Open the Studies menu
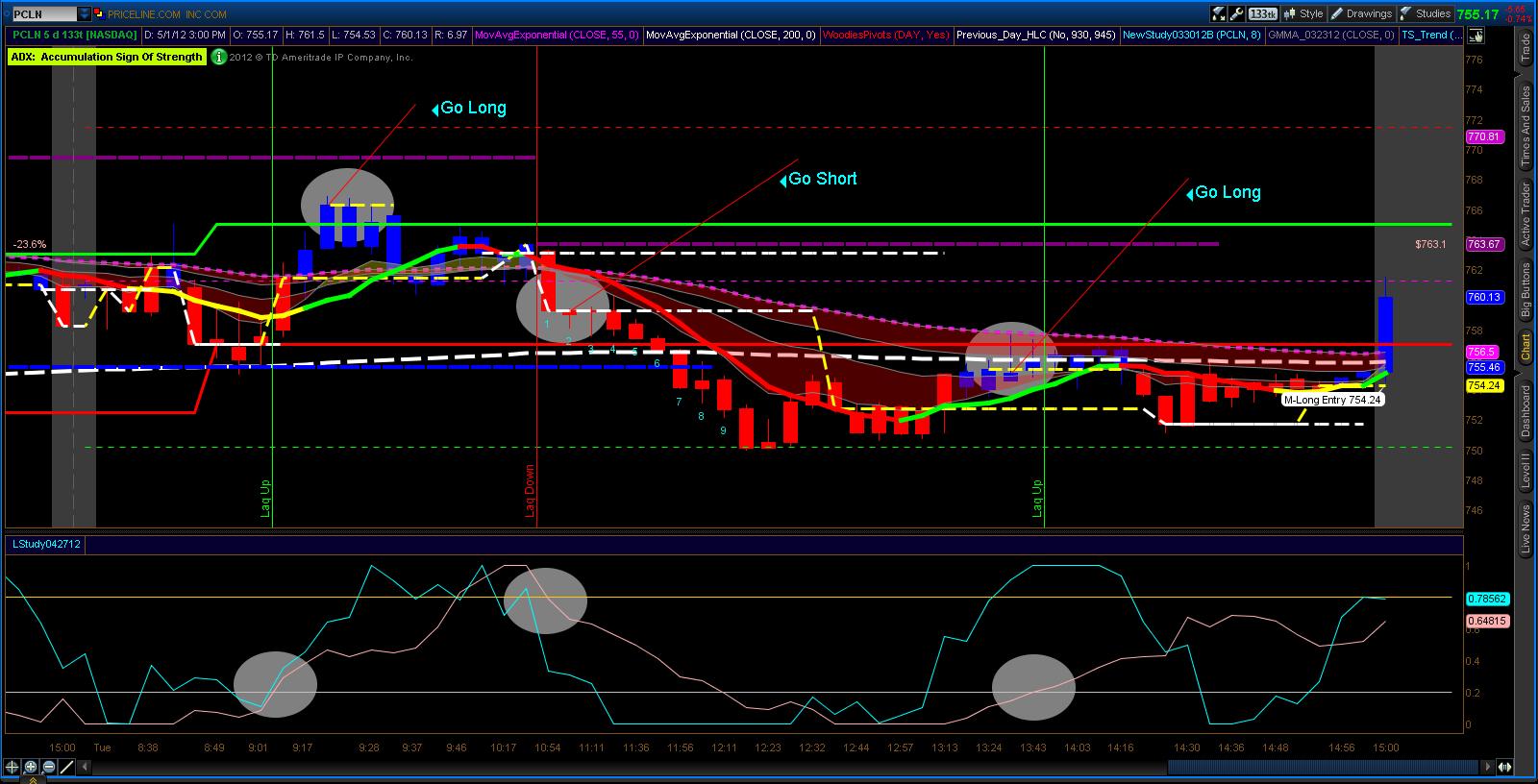 click(1426, 14)
